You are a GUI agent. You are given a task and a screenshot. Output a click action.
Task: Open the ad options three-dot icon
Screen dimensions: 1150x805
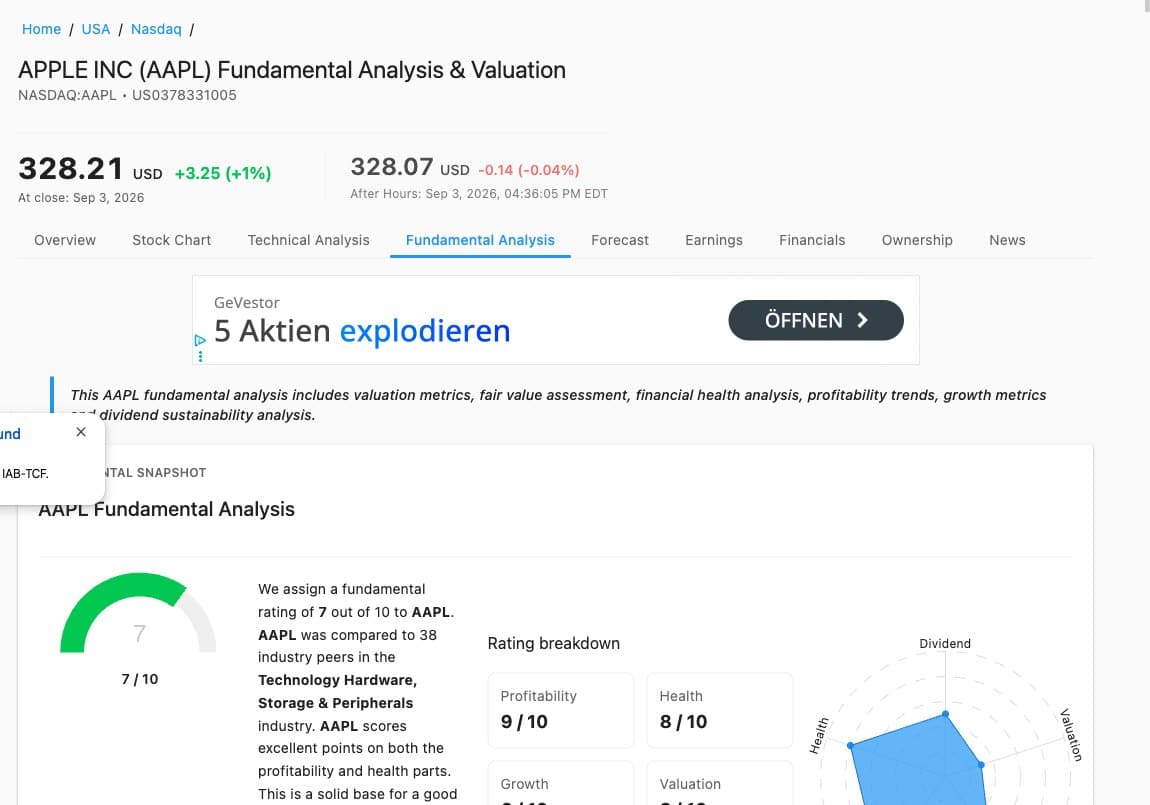(200, 356)
